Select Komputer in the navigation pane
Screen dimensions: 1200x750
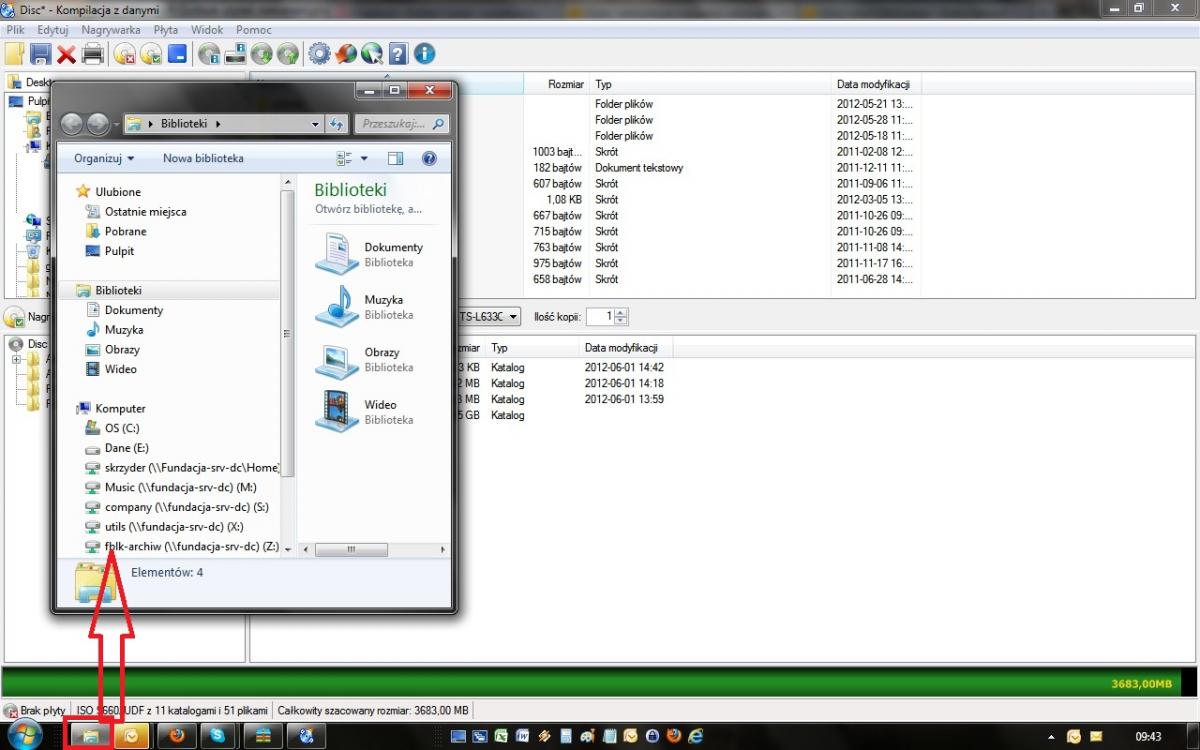coord(120,408)
